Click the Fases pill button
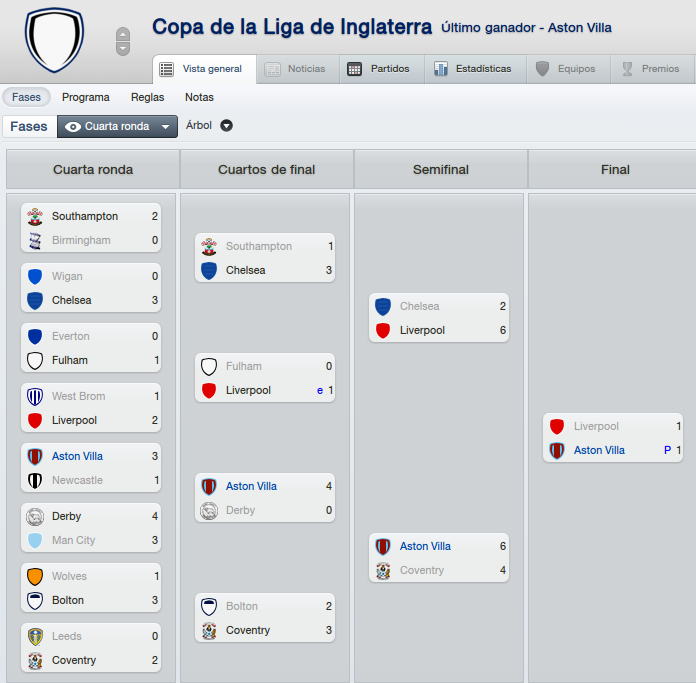This screenshot has height=683, width=696. click(26, 97)
